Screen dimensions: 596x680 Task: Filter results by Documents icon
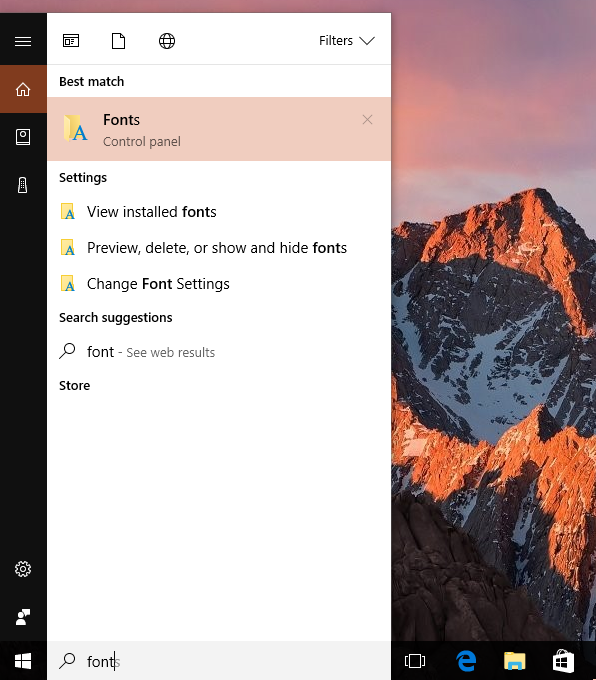tap(118, 41)
